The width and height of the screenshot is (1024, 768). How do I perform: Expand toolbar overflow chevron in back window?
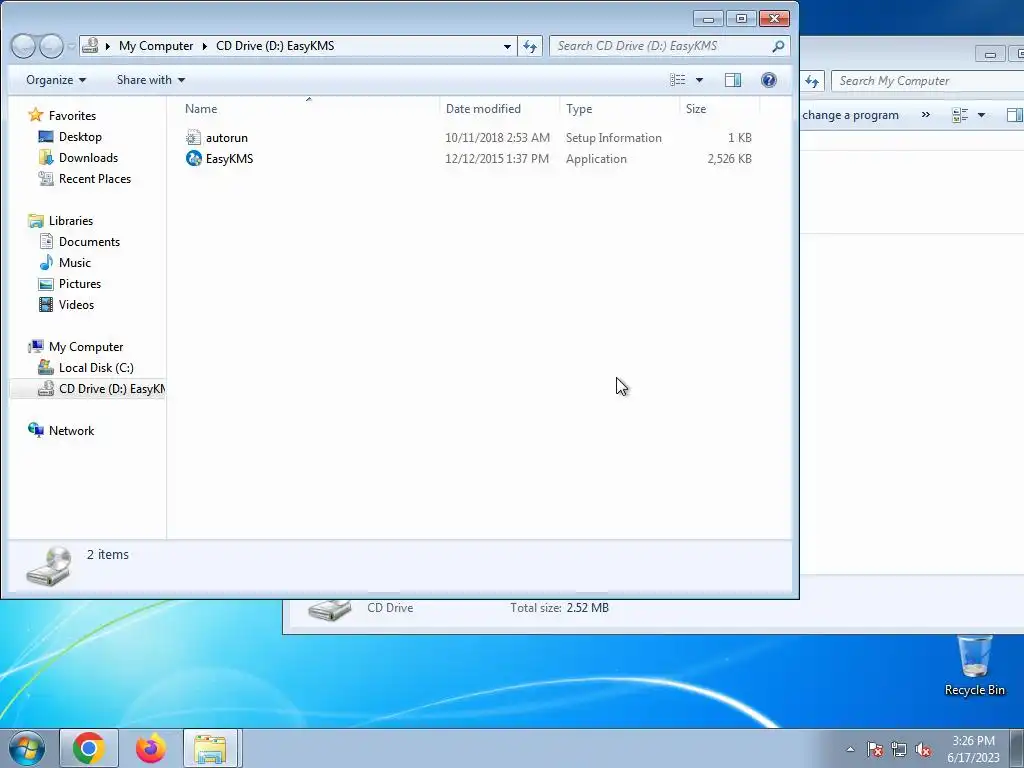pos(925,114)
